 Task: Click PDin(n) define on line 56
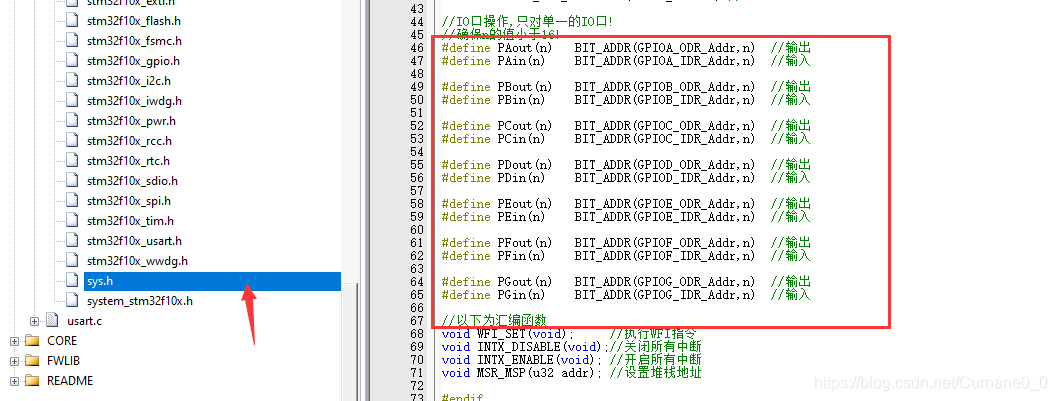521,178
